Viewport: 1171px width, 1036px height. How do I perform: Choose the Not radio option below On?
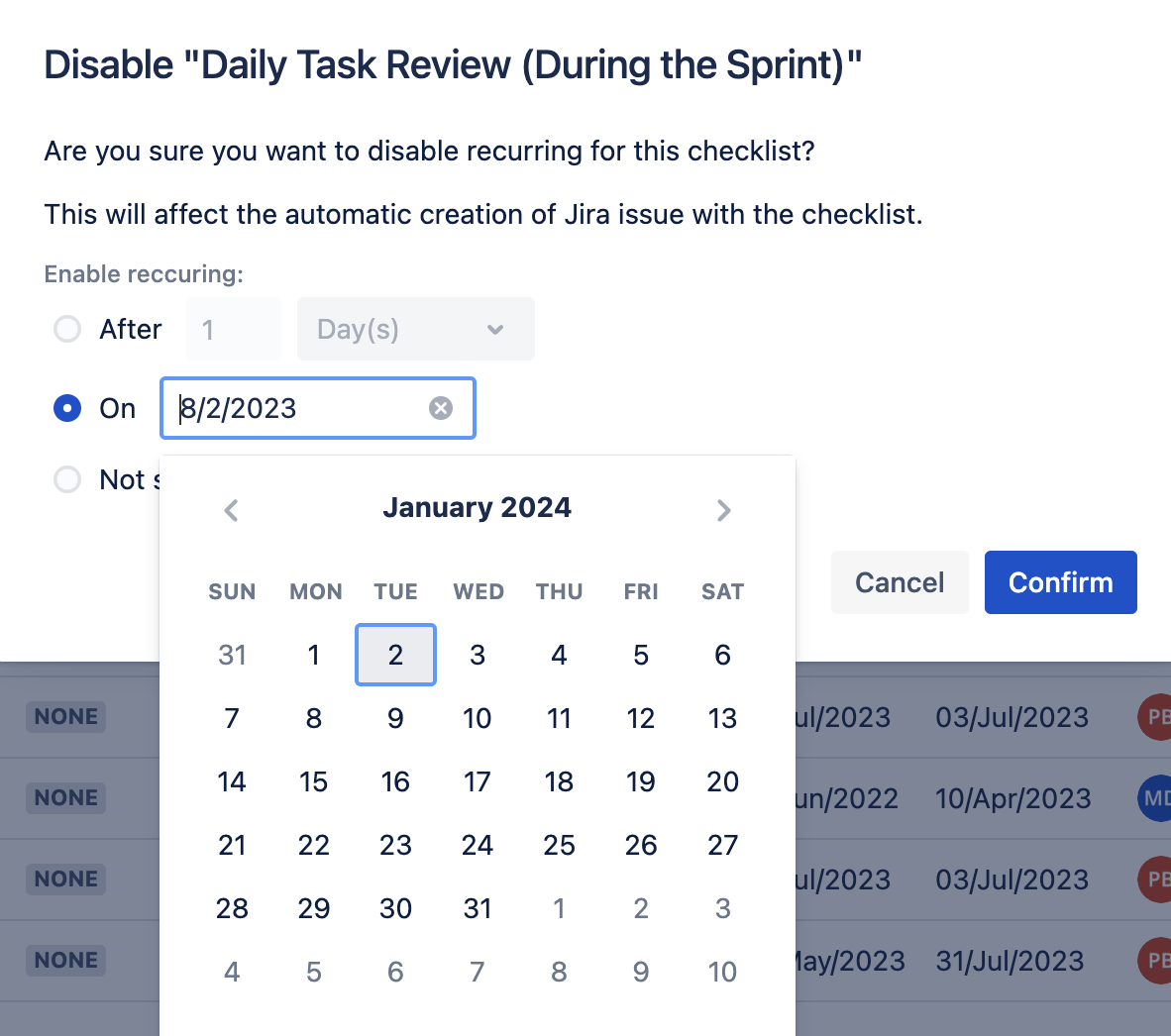[x=67, y=479]
